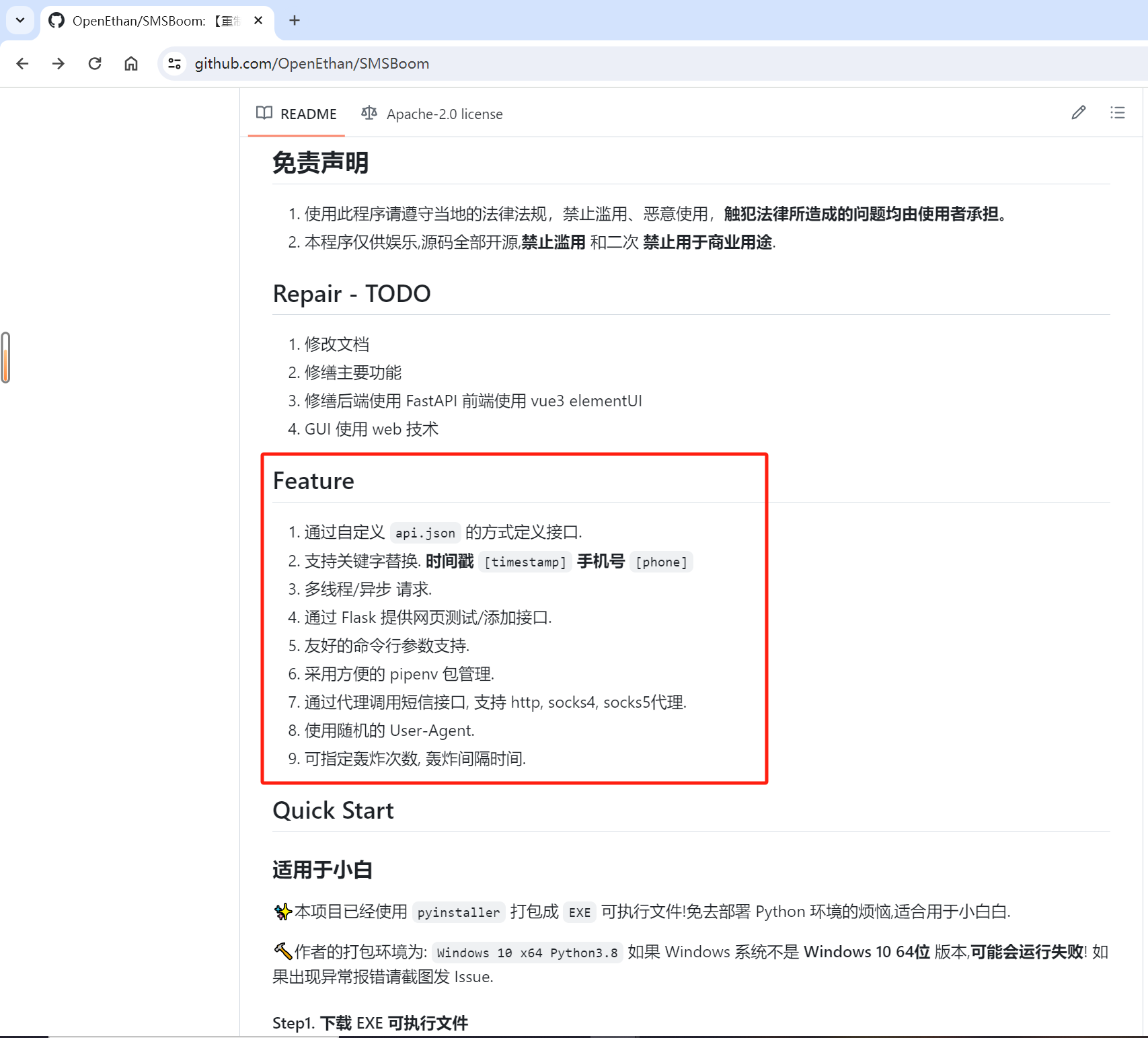Click the feature item about pipenv 包管理
The image size is (1148, 1038).
399,674
